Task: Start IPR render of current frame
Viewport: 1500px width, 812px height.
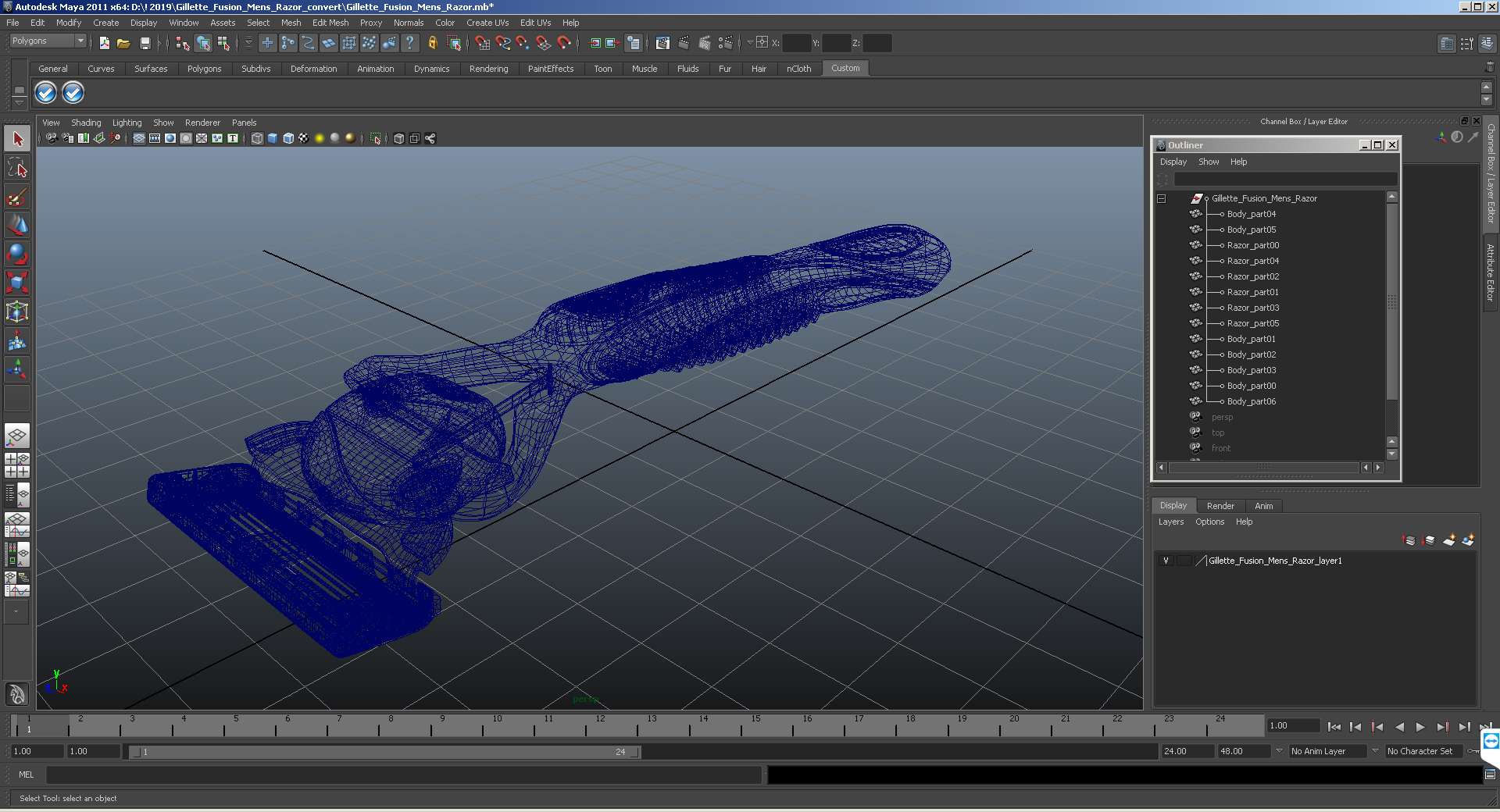Action: pos(705,43)
